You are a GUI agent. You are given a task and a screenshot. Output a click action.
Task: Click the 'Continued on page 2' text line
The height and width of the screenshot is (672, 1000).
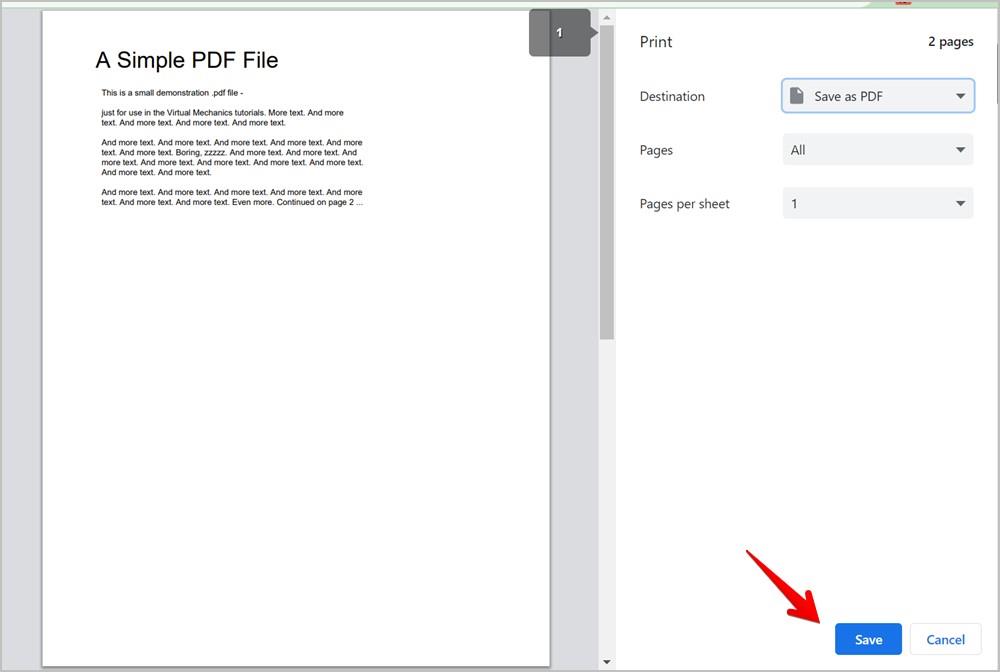click(x=232, y=202)
